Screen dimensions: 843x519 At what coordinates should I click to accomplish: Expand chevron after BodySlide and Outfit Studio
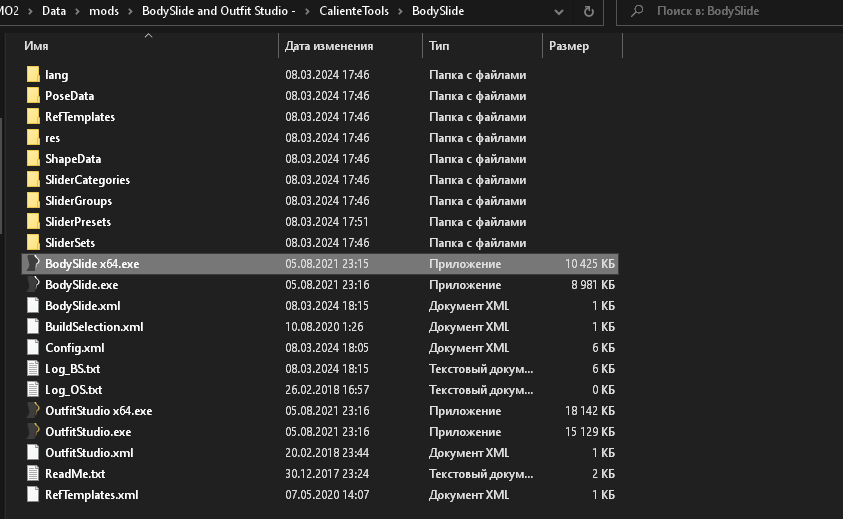pyautogui.click(x=308, y=11)
